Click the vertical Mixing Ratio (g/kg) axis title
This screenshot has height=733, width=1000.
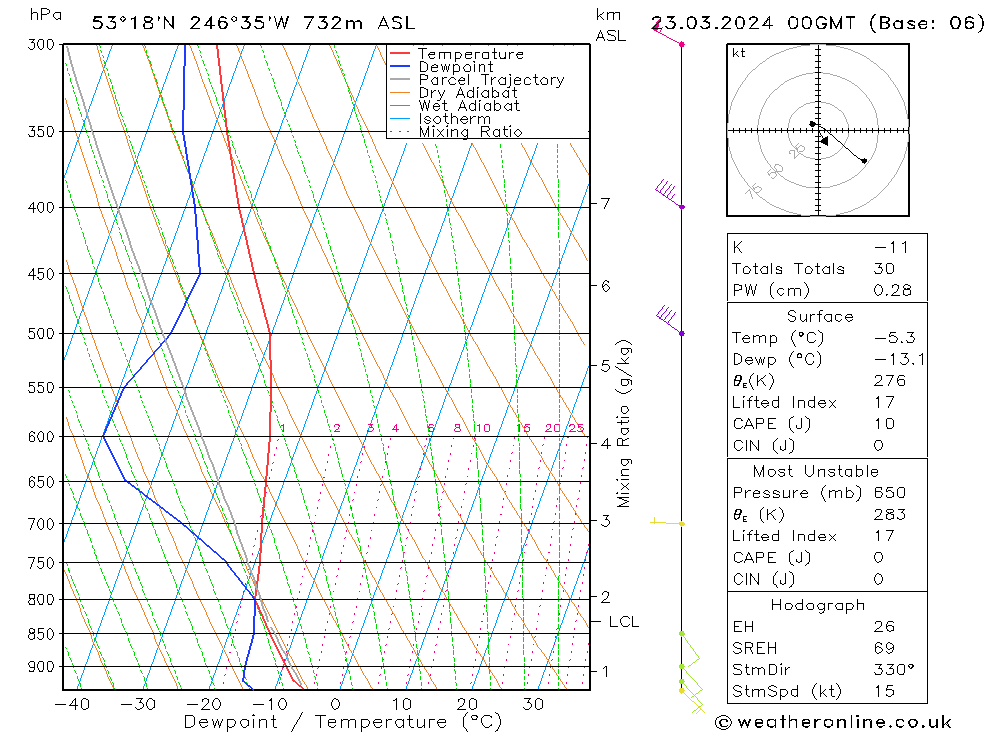[623, 424]
